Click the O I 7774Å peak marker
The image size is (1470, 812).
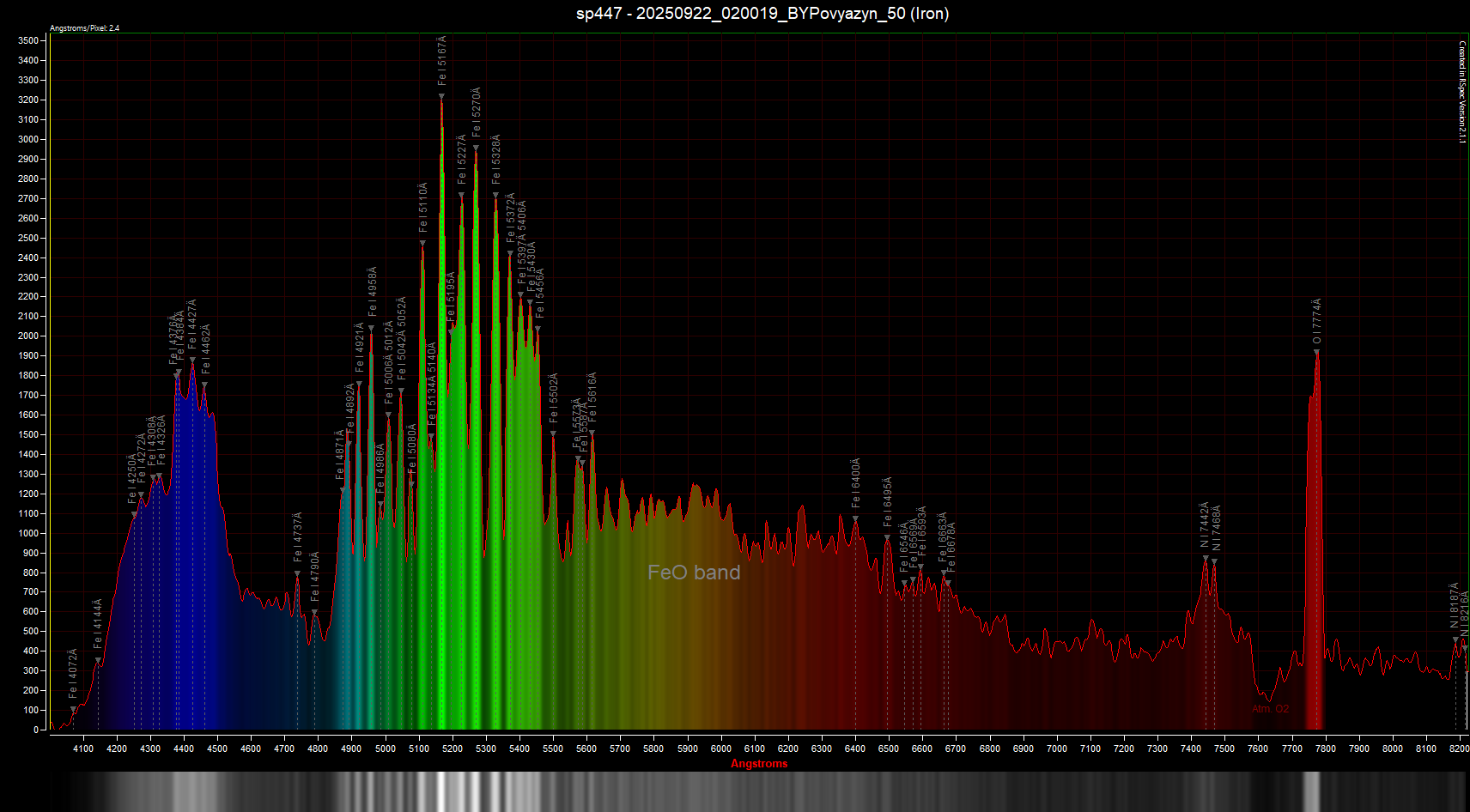[x=1316, y=352]
